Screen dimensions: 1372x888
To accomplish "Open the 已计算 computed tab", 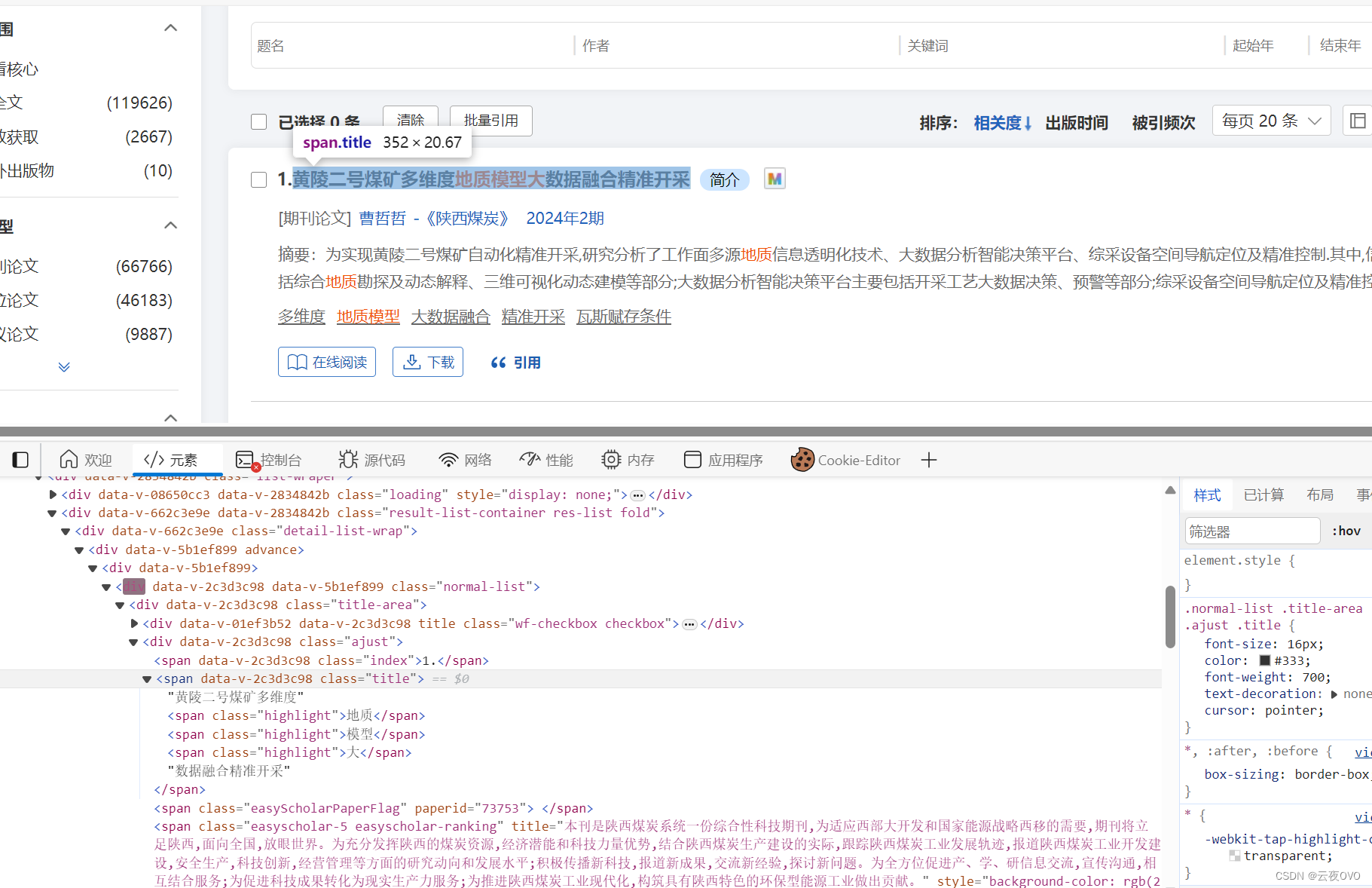I will tap(1264, 495).
